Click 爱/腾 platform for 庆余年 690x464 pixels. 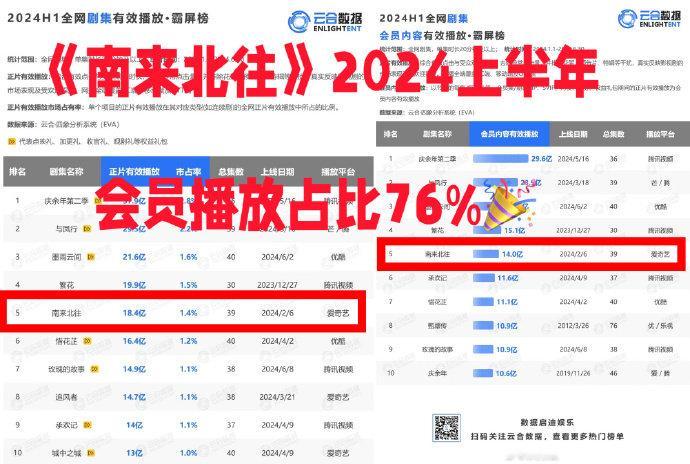(660, 373)
